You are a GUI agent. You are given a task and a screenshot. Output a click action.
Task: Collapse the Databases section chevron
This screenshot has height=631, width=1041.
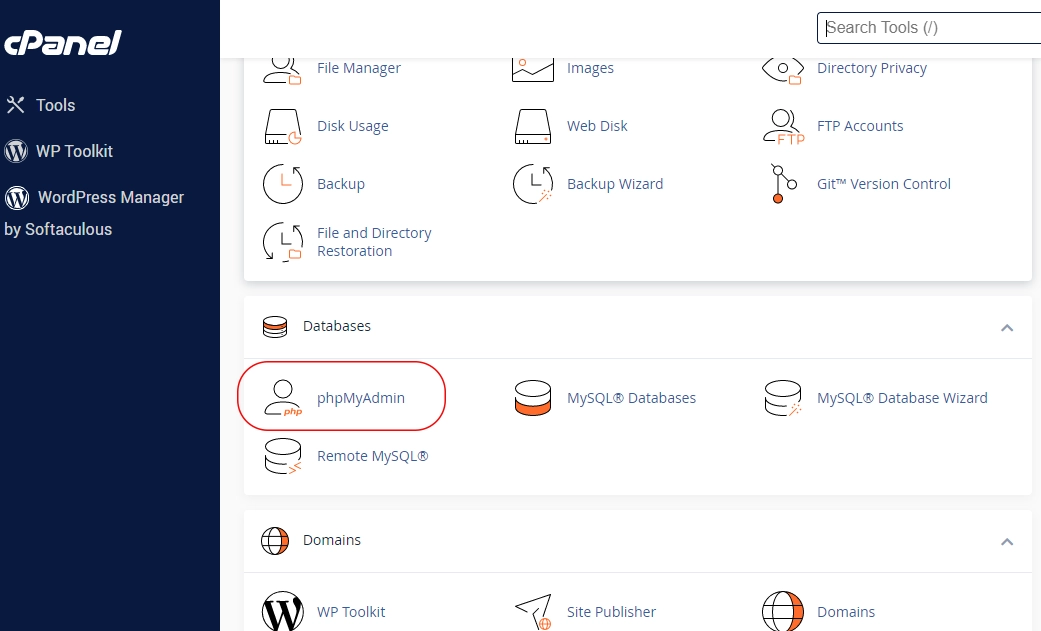[x=1006, y=327]
